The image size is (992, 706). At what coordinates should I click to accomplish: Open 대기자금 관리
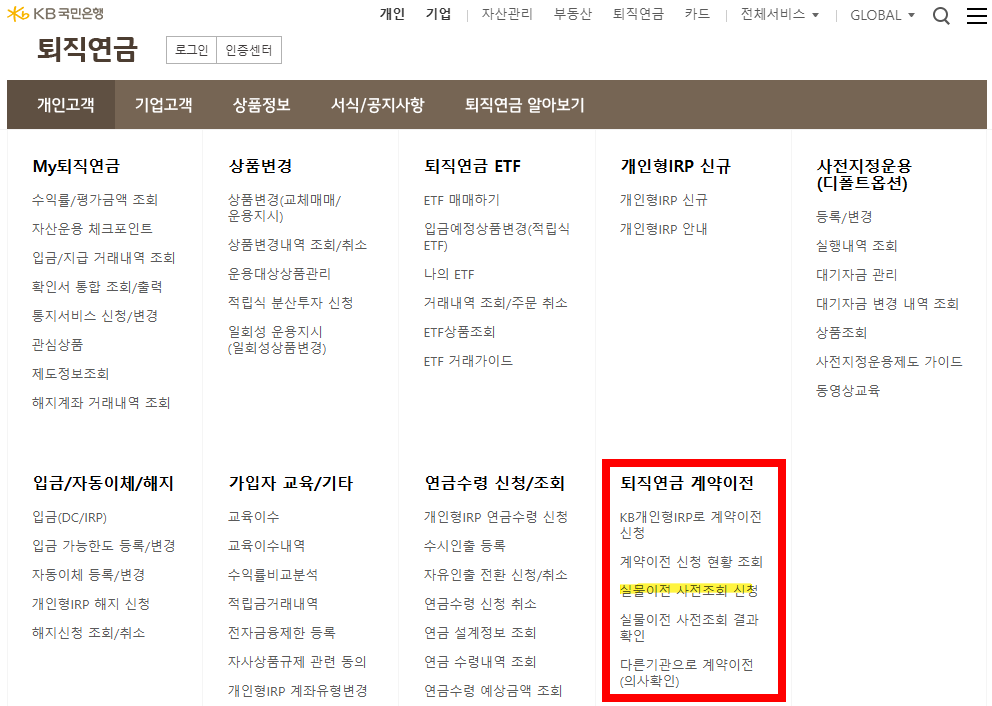pos(857,275)
